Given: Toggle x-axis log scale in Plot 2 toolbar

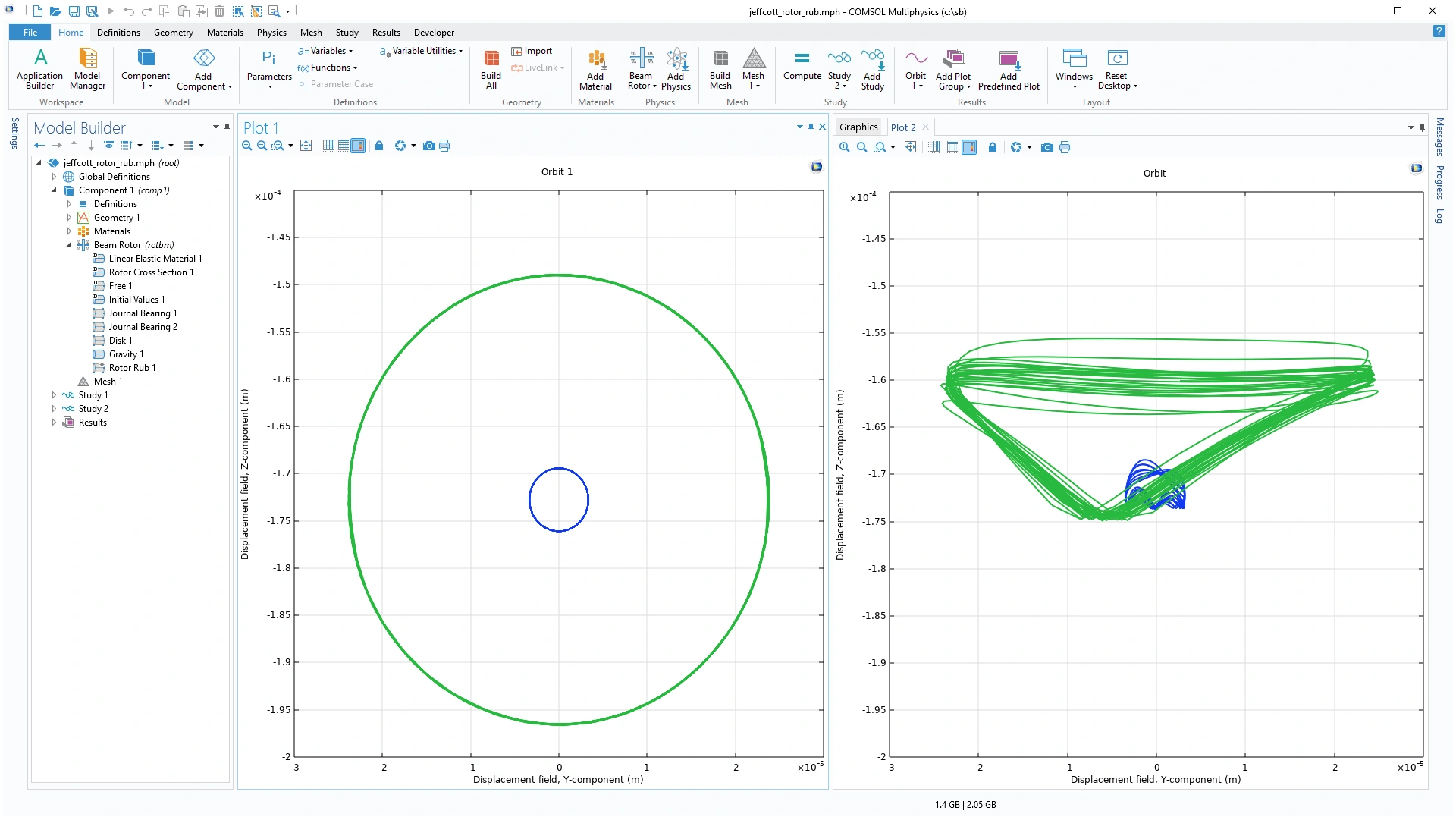Looking at the screenshot, I should click(x=934, y=147).
